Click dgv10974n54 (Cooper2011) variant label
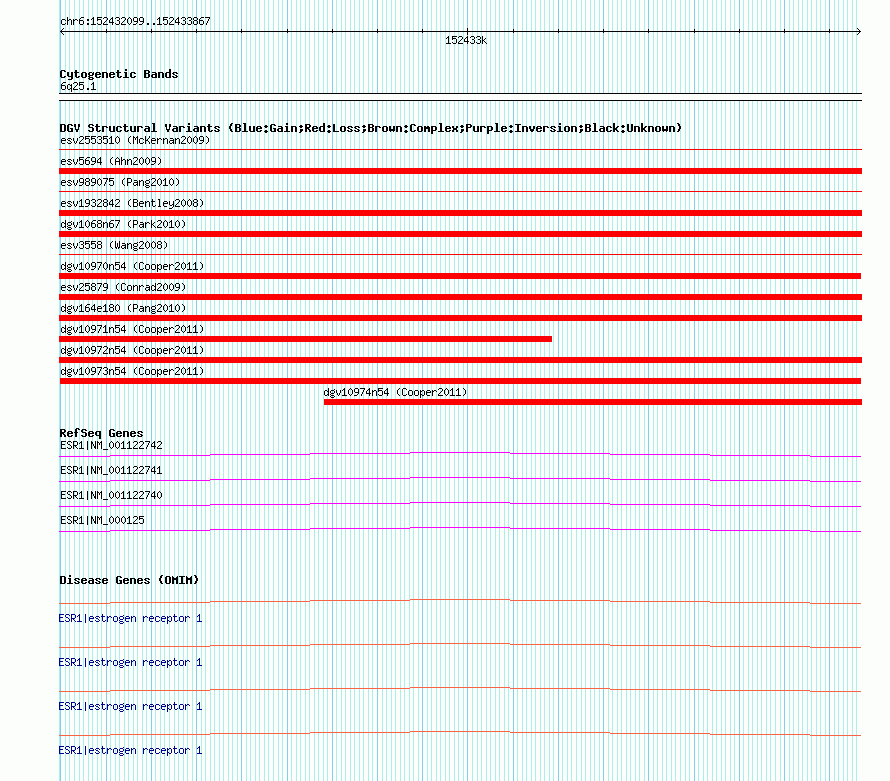Image resolution: width=890 pixels, height=781 pixels. (396, 392)
